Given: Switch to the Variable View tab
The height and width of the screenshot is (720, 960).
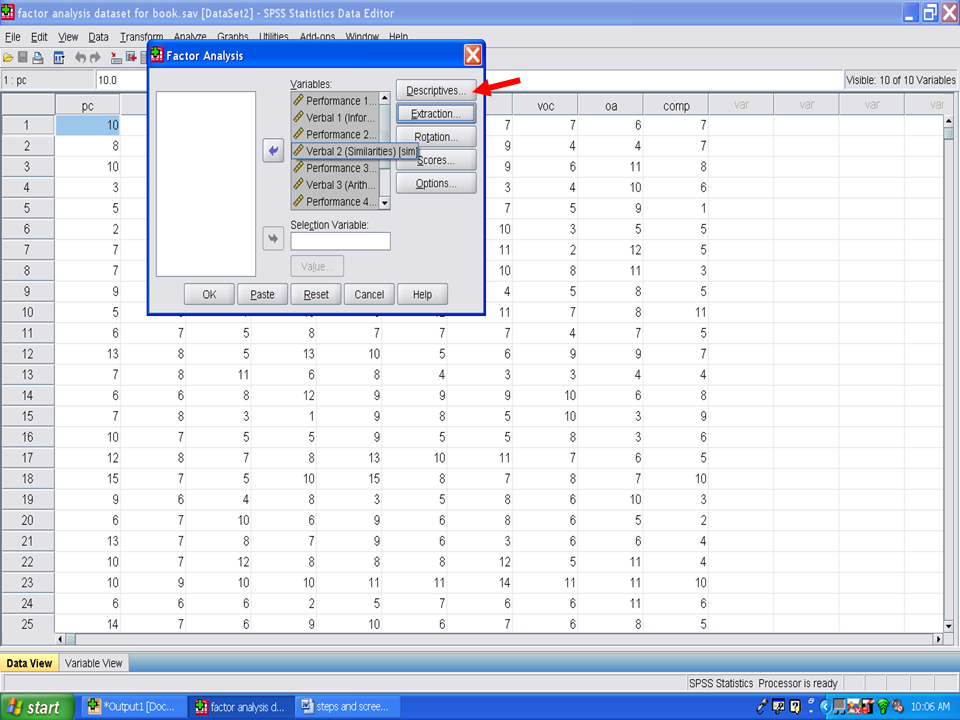Looking at the screenshot, I should [94, 663].
